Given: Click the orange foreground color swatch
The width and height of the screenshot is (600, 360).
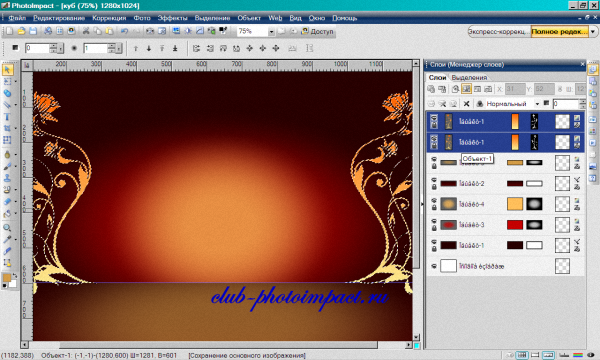Looking at the screenshot, I should tap(7, 278).
